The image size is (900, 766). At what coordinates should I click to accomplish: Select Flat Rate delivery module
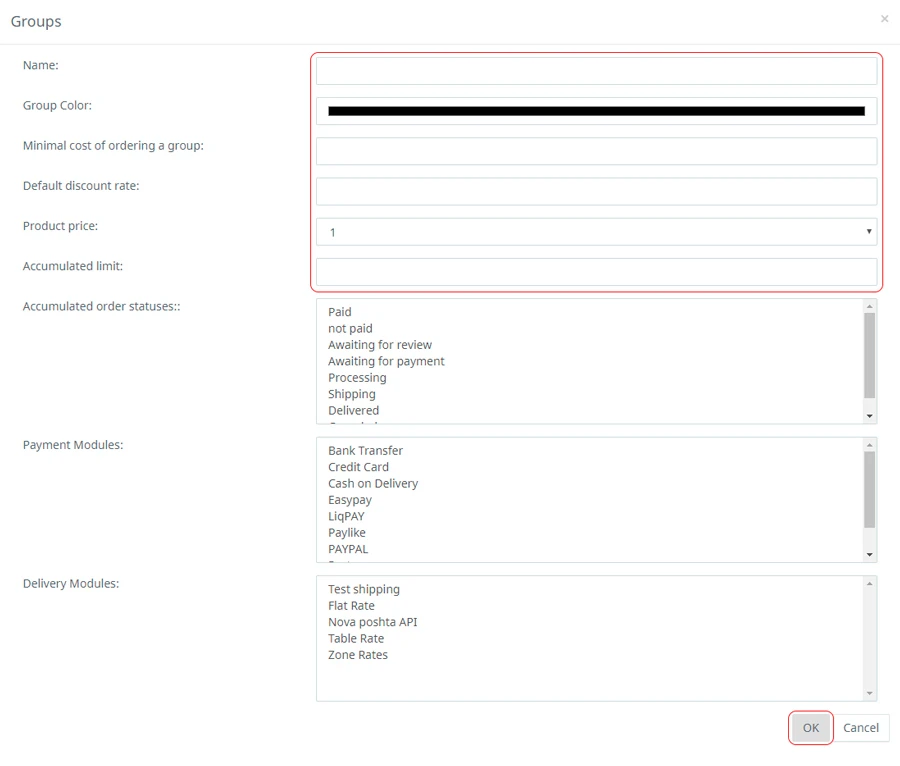[351, 606]
